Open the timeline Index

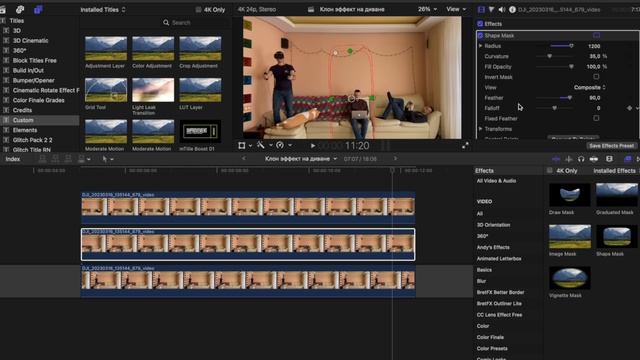pos(13,159)
